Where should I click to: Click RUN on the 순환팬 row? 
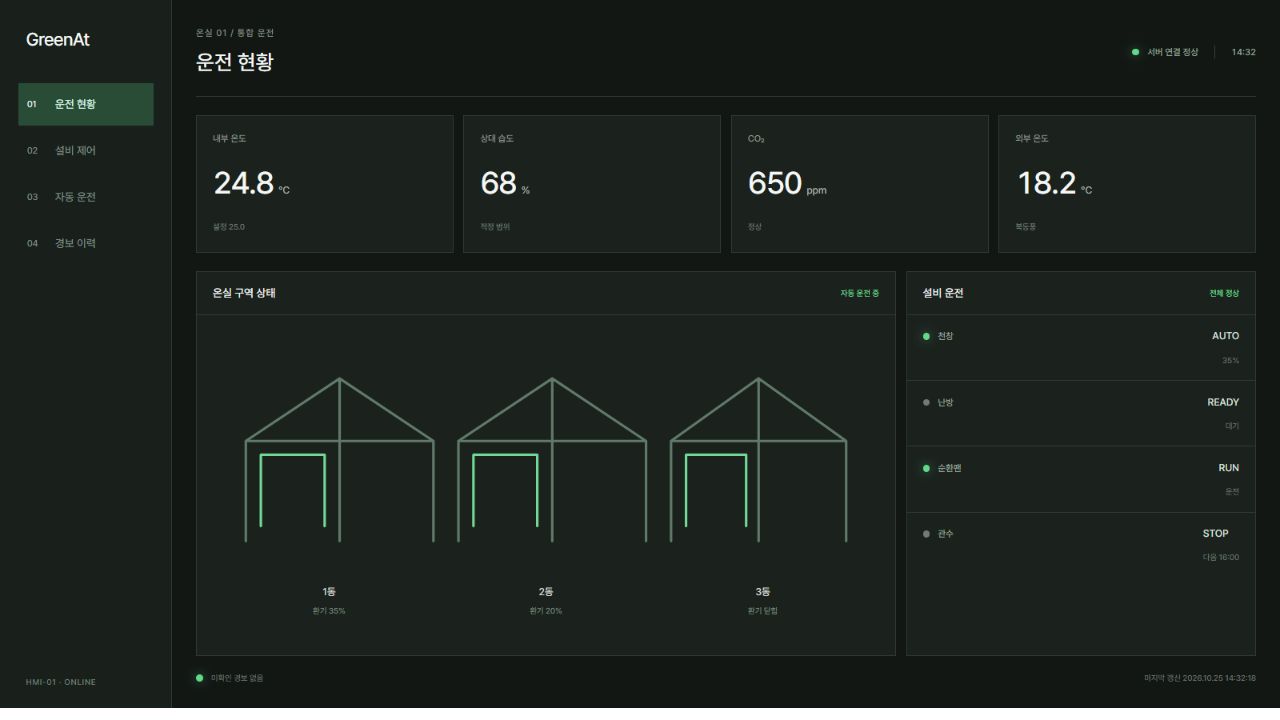coord(1229,468)
